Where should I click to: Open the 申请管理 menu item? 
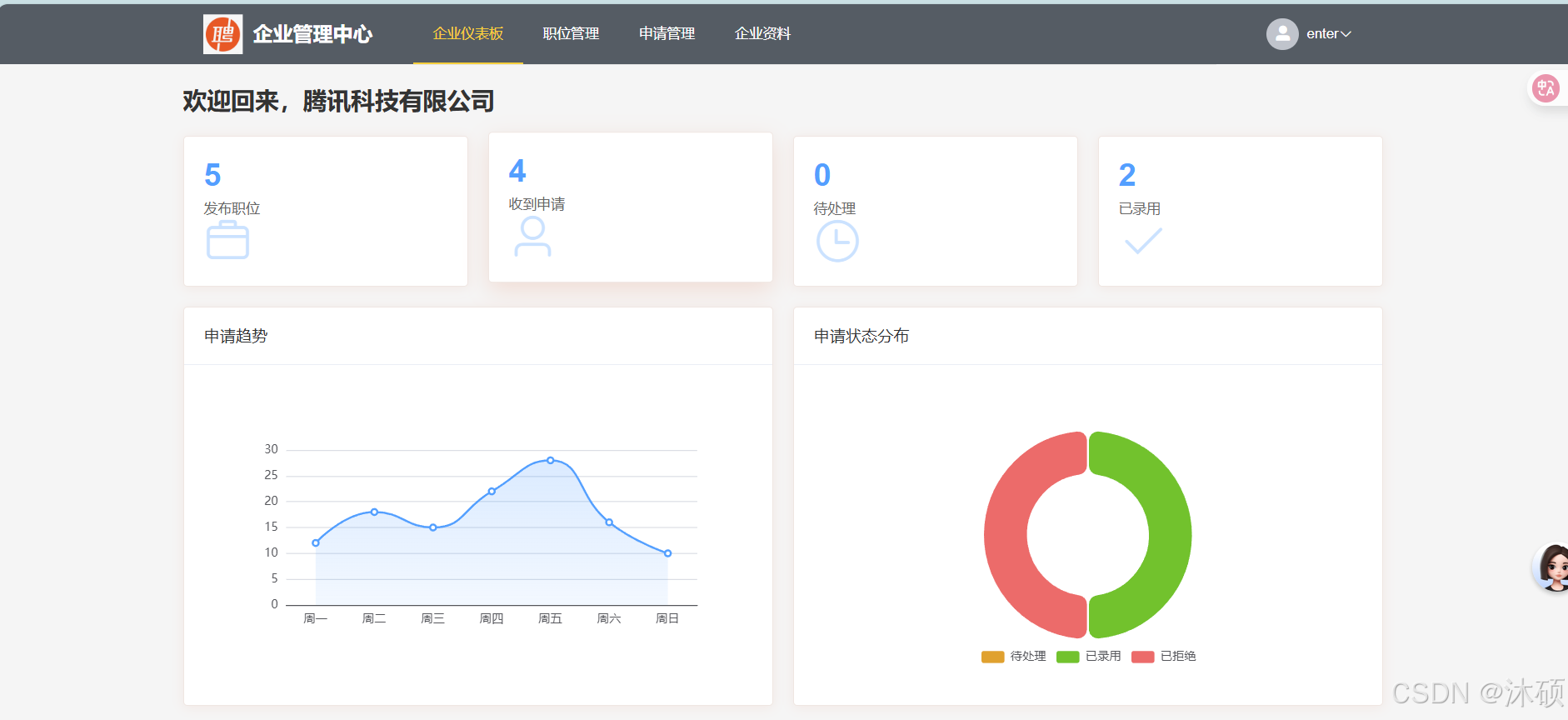667,34
